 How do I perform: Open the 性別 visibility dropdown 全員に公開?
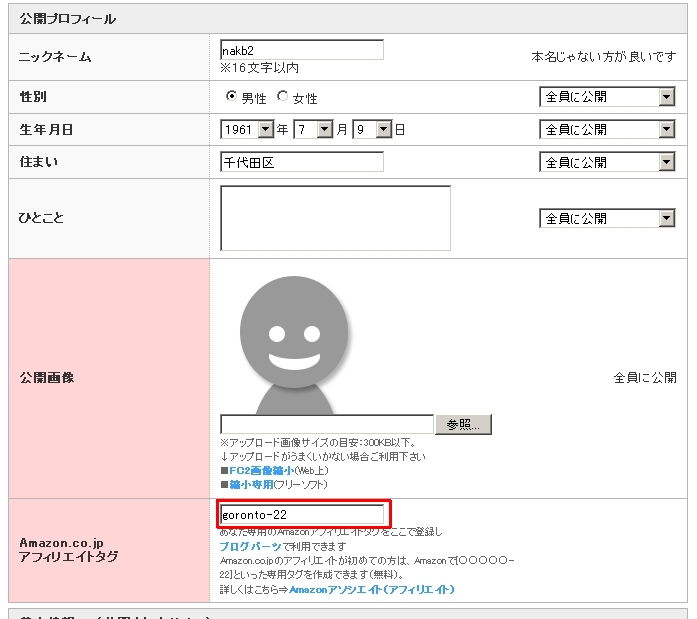pyautogui.click(x=607, y=96)
